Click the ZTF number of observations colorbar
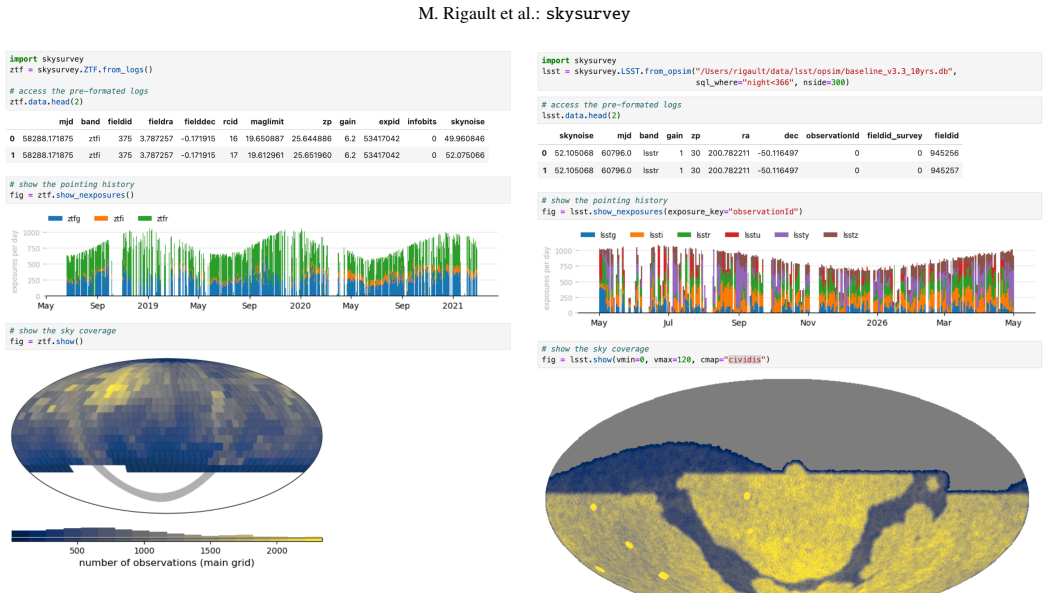 tap(166, 535)
